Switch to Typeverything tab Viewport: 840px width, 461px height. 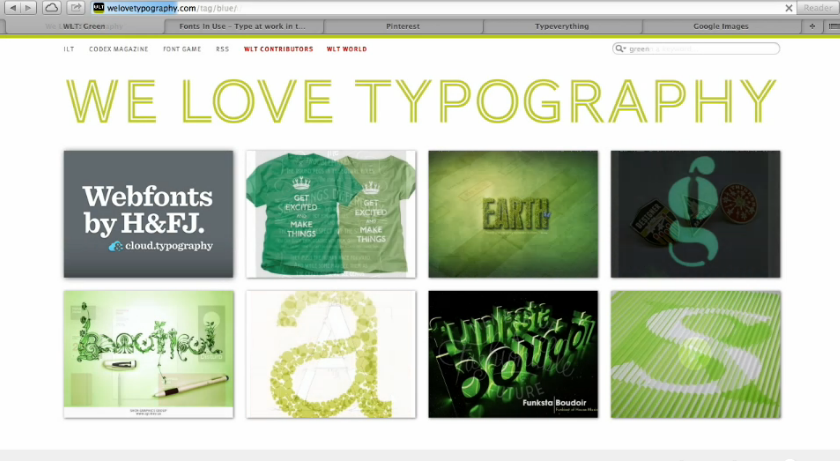pyautogui.click(x=562, y=26)
